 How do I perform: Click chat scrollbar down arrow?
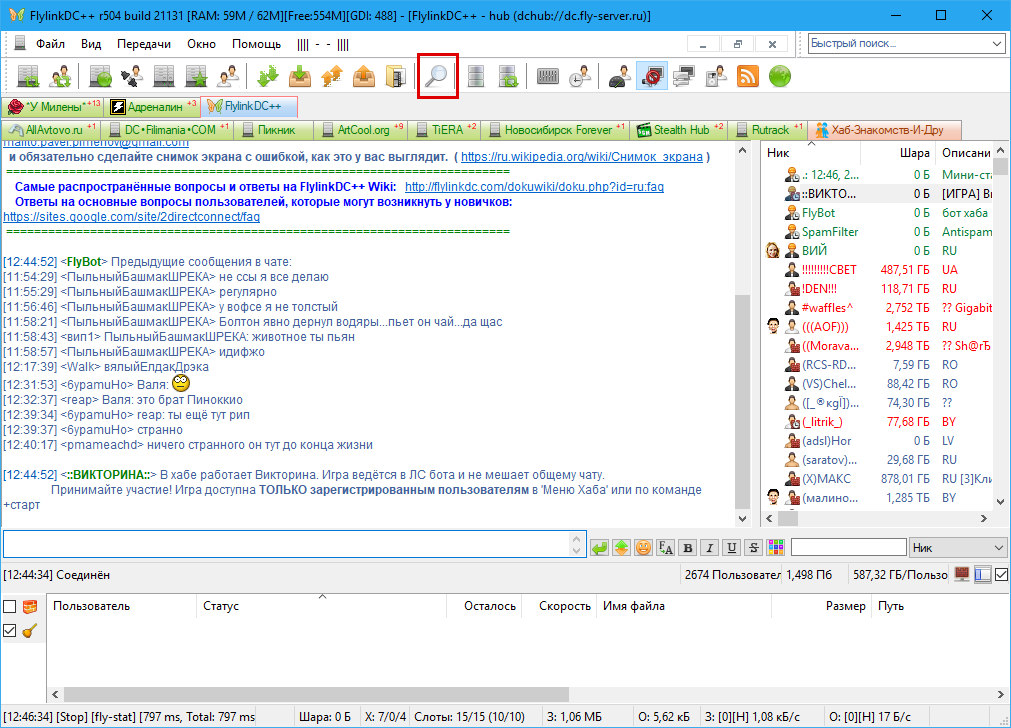coord(742,518)
